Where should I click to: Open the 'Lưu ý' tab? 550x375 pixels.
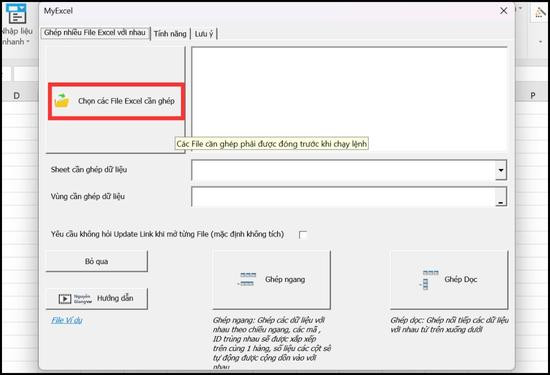tap(204, 34)
